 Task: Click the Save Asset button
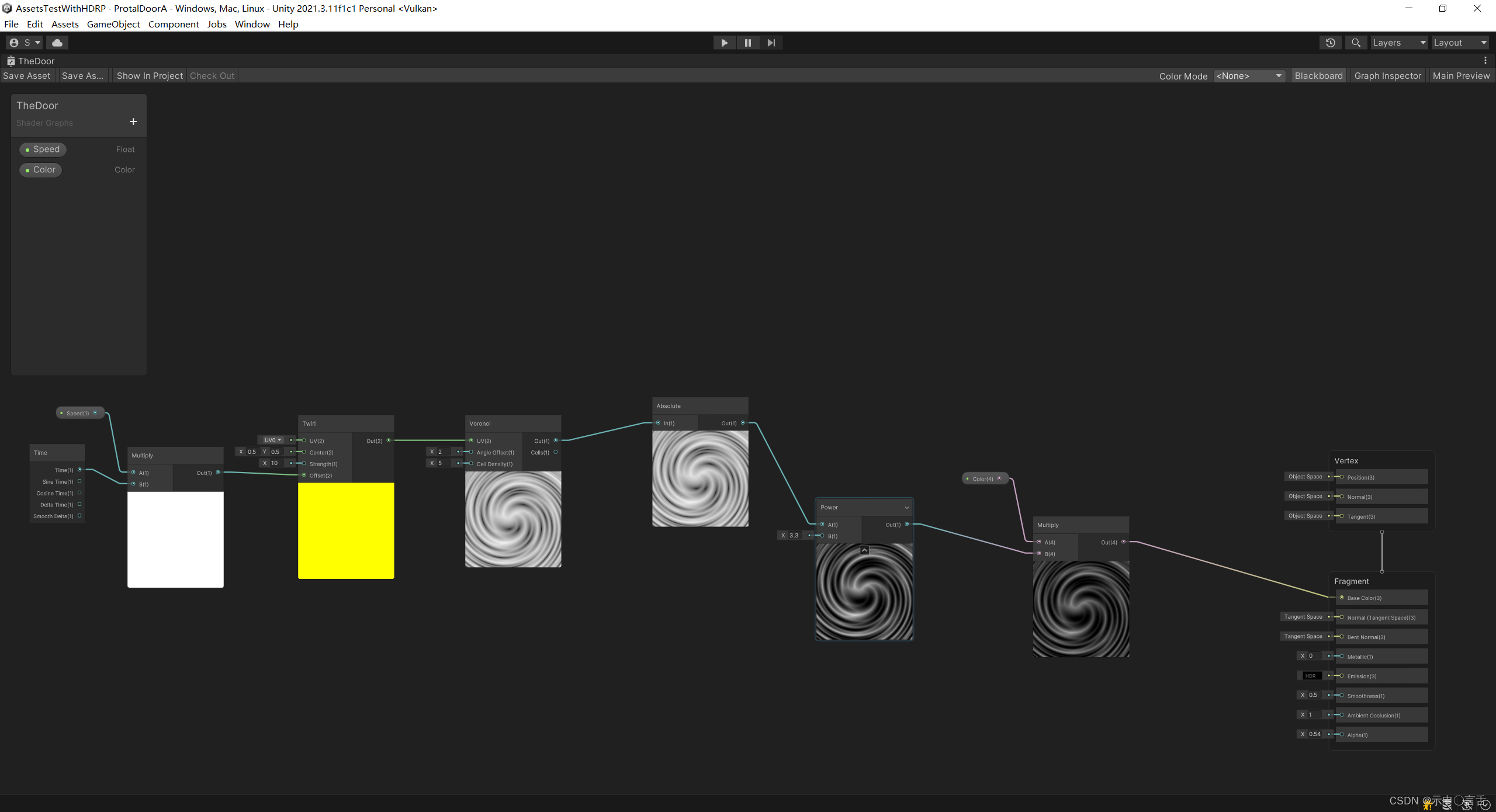26,75
